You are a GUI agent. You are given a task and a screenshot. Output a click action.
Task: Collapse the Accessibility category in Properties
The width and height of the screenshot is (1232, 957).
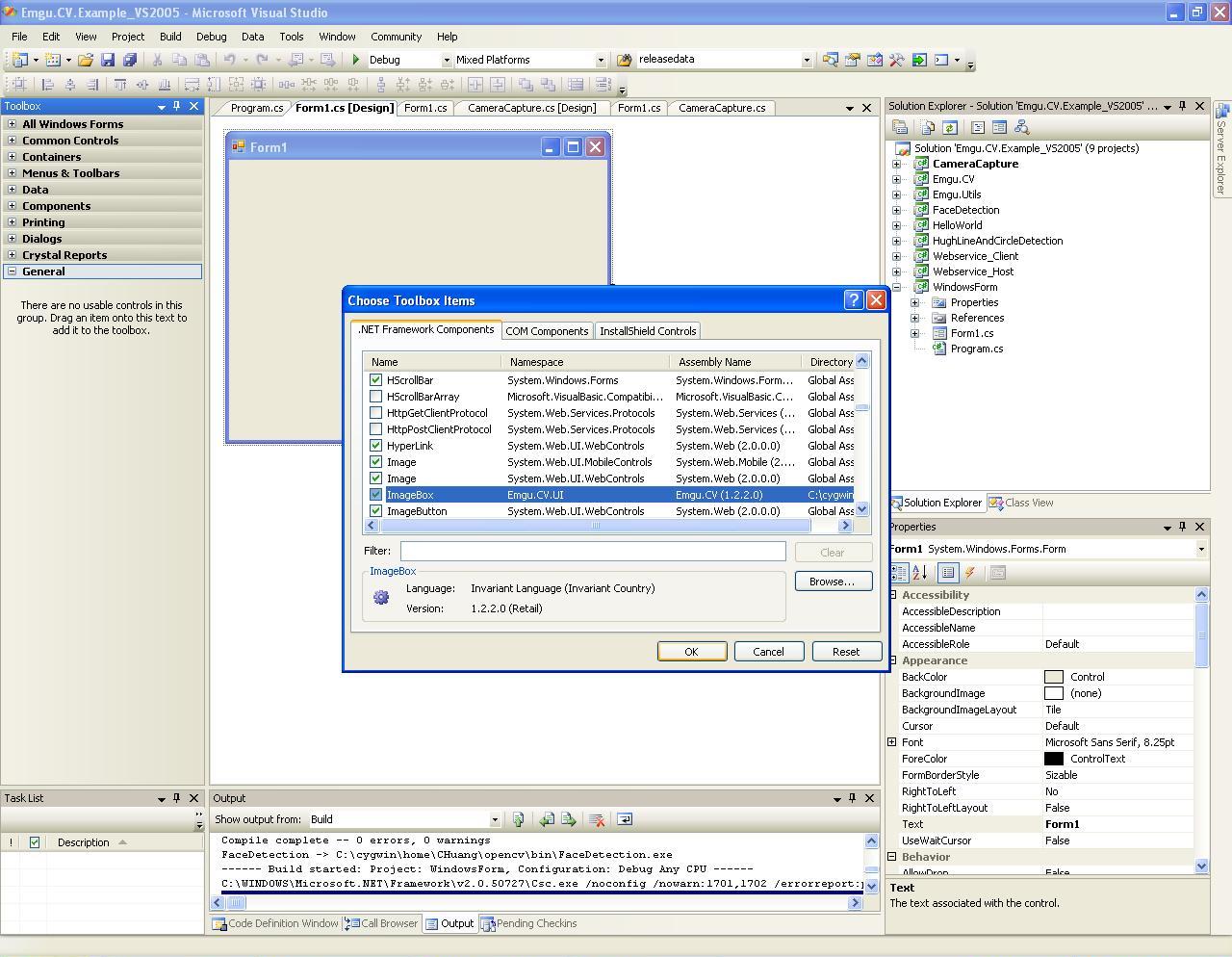point(892,595)
